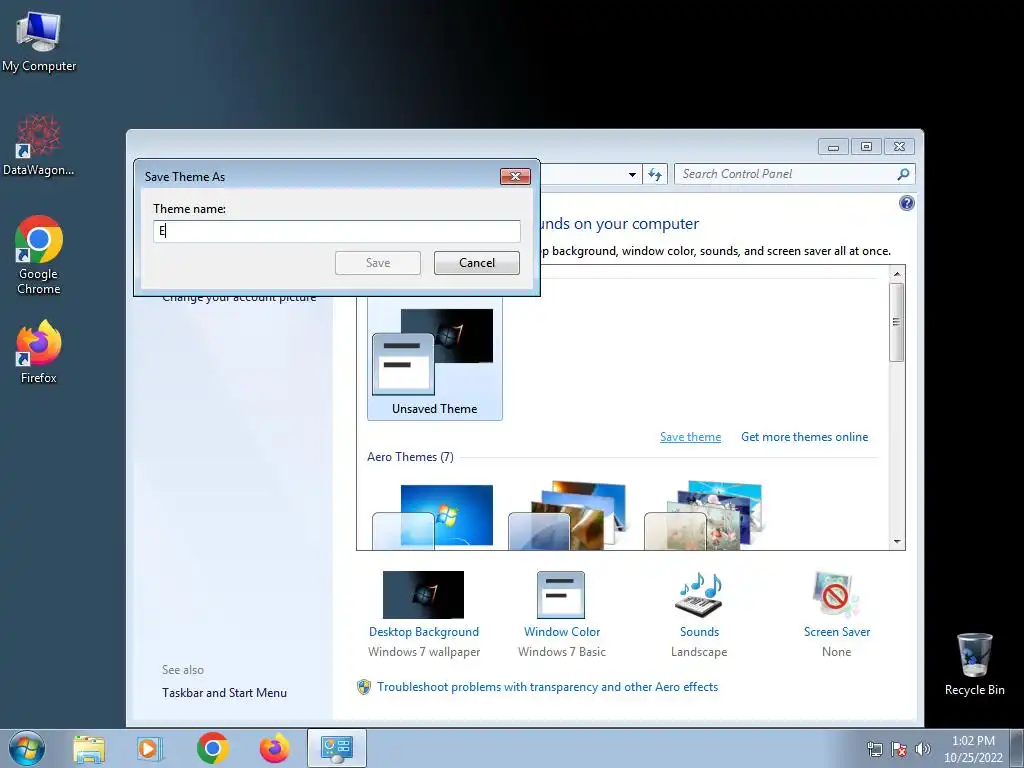This screenshot has height=768, width=1024.
Task: Close the Save Theme As dialog
Action: 515,176
